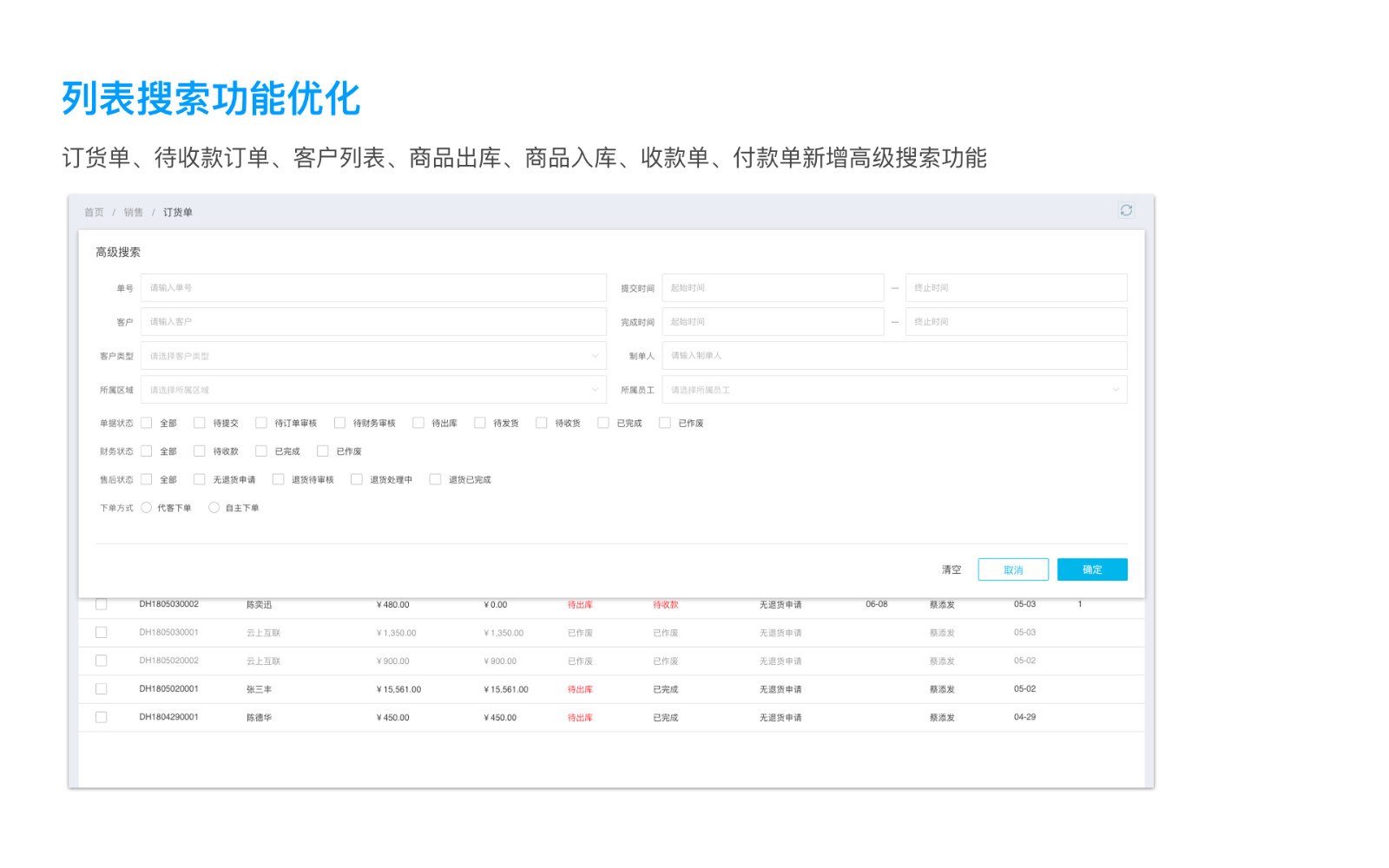The height and width of the screenshot is (868, 1389).
Task: Tick 待收款 in the 财务状态 row
Action: (200, 451)
